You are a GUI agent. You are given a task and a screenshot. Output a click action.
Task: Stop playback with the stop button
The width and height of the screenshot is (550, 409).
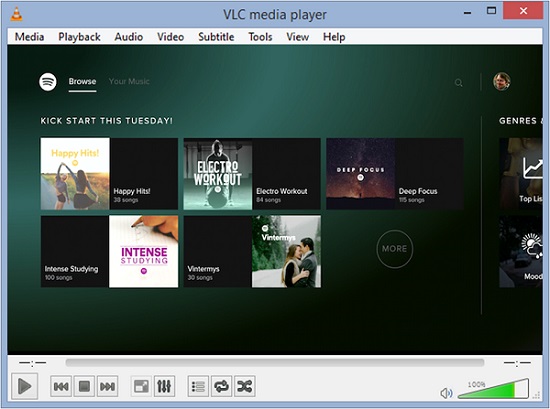point(84,386)
